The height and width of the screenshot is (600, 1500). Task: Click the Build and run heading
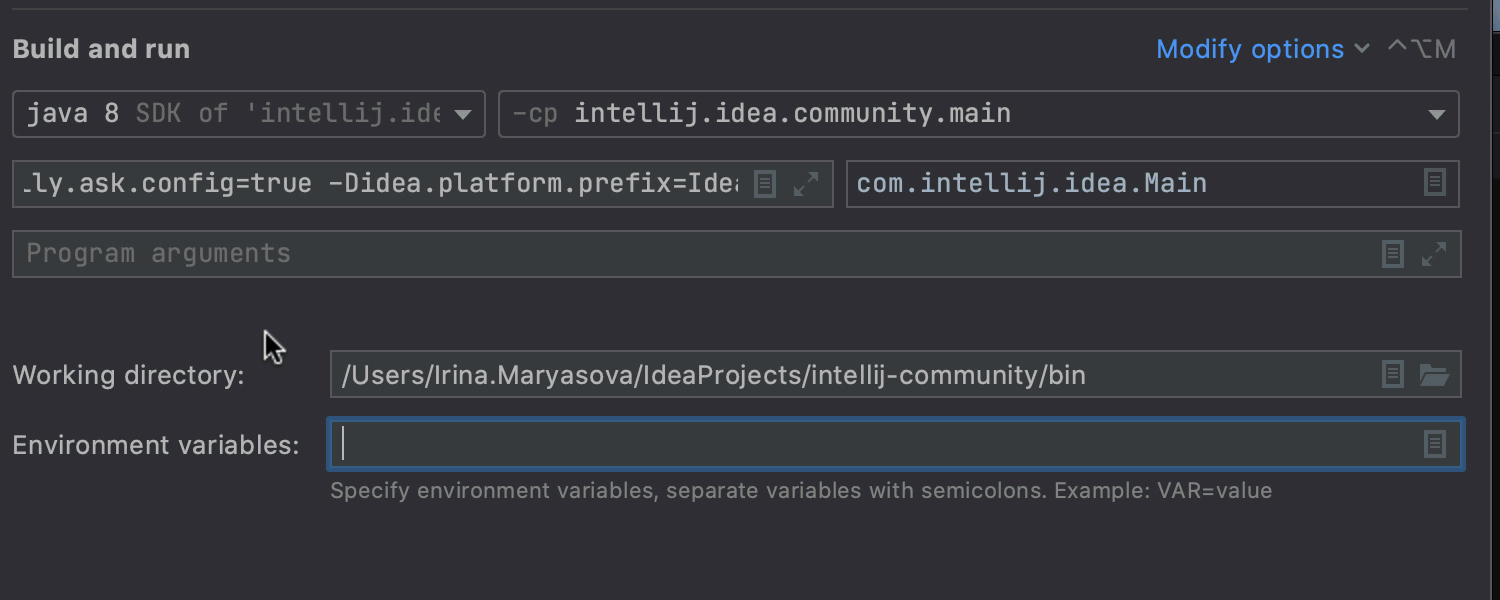(x=101, y=49)
